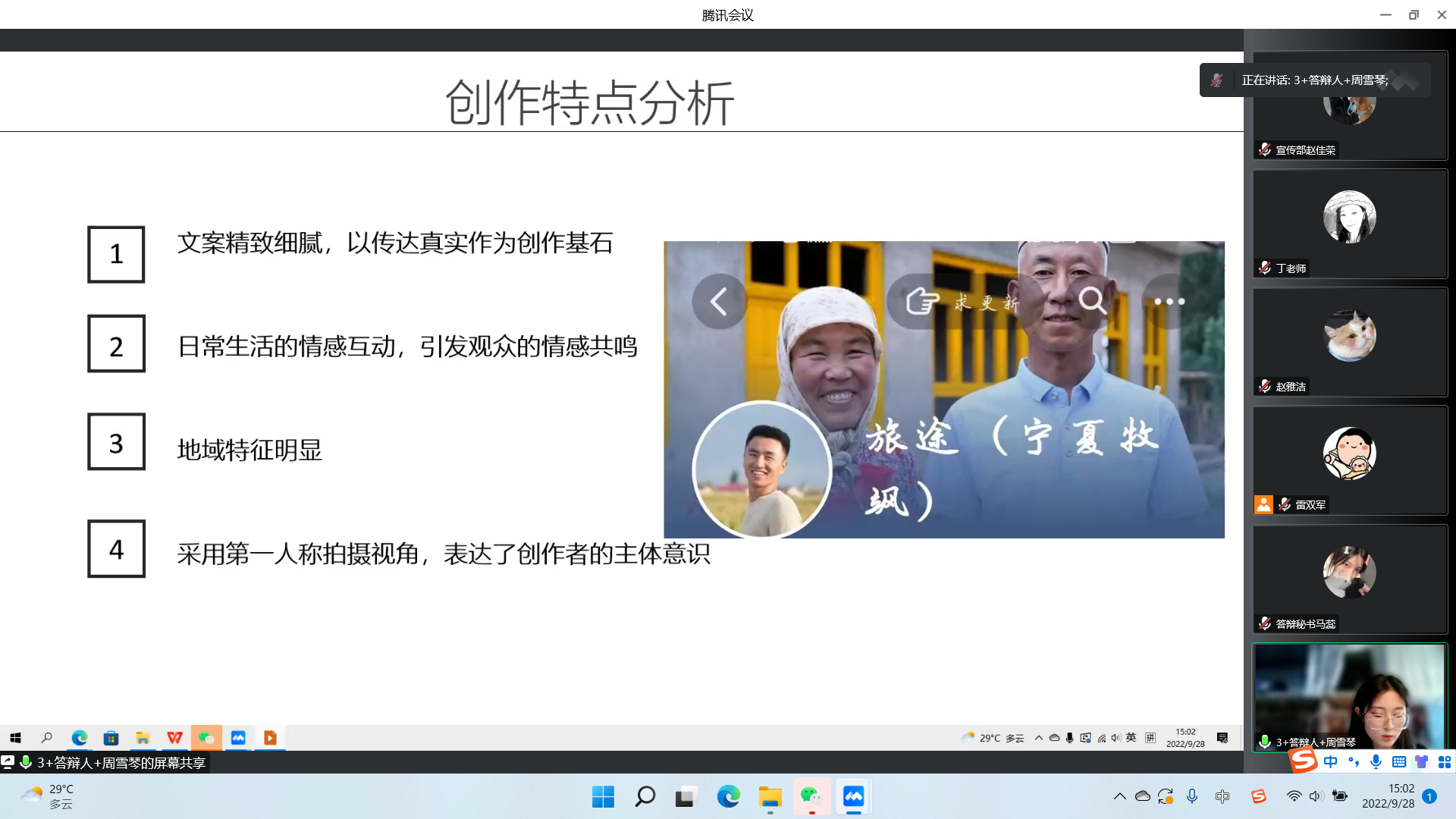Click the Tencent Meeting taskbar icon

tap(853, 796)
